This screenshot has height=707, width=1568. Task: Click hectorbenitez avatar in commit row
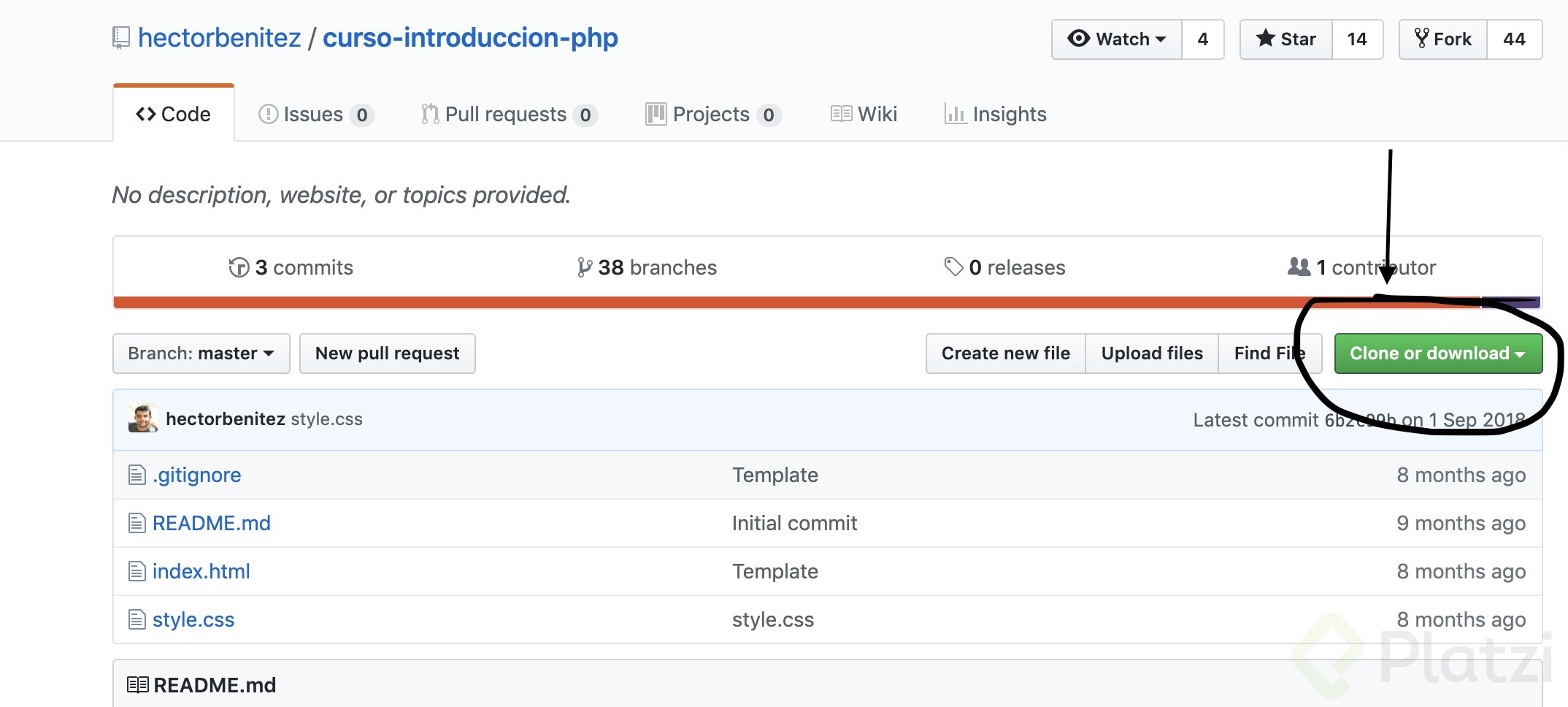point(143,418)
